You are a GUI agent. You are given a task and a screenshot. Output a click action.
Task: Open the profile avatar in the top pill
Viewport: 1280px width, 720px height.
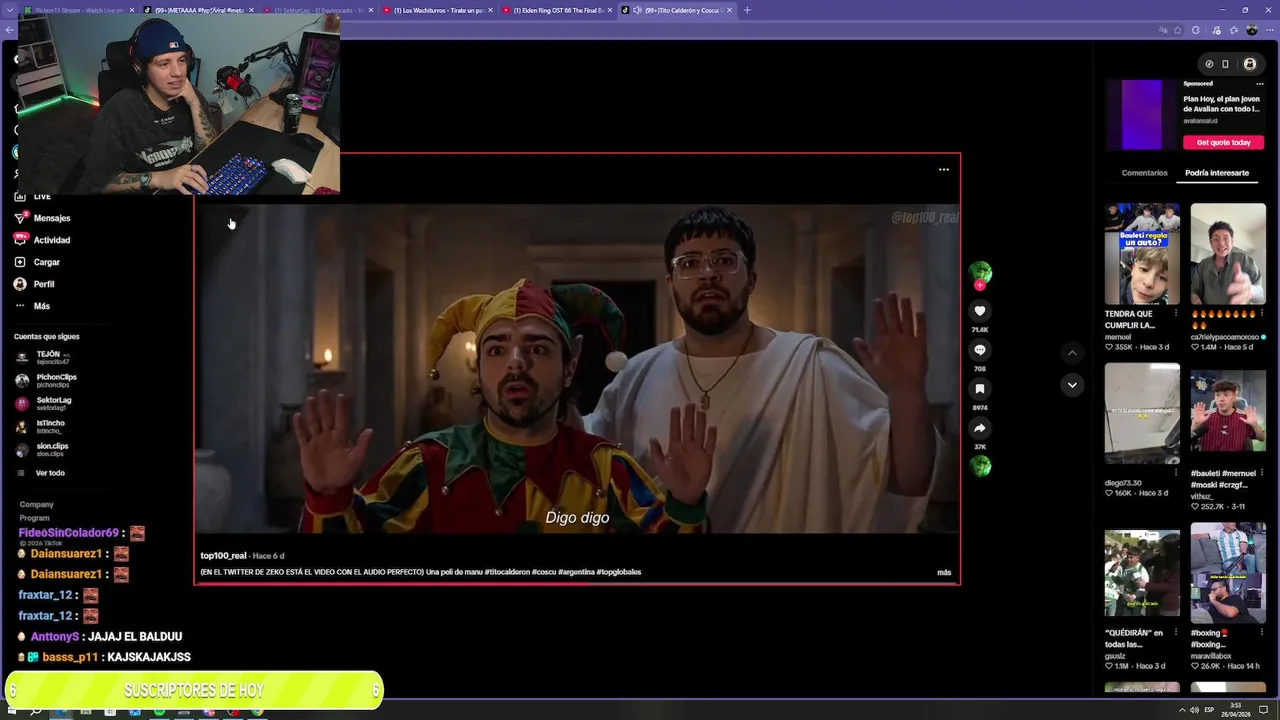(x=1250, y=64)
